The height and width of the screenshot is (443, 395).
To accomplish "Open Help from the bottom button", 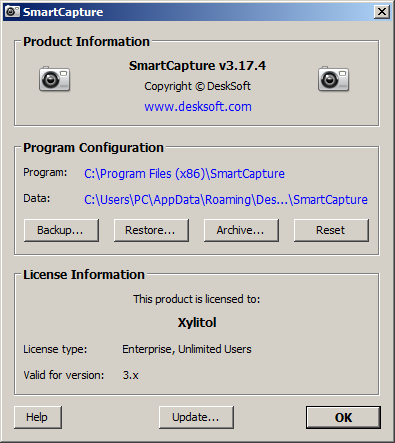I will click(x=38, y=417).
